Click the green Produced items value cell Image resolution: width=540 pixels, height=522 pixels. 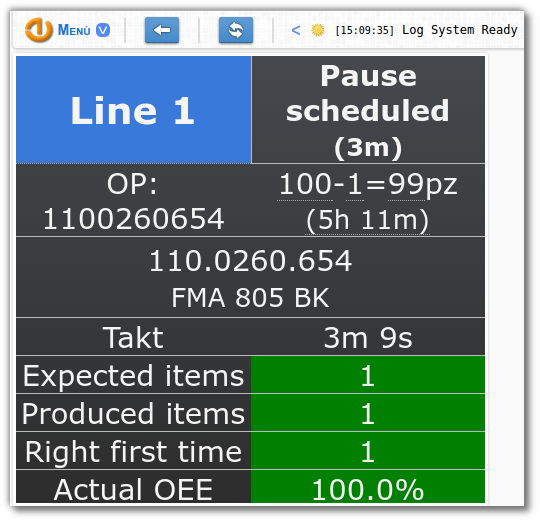click(x=368, y=413)
